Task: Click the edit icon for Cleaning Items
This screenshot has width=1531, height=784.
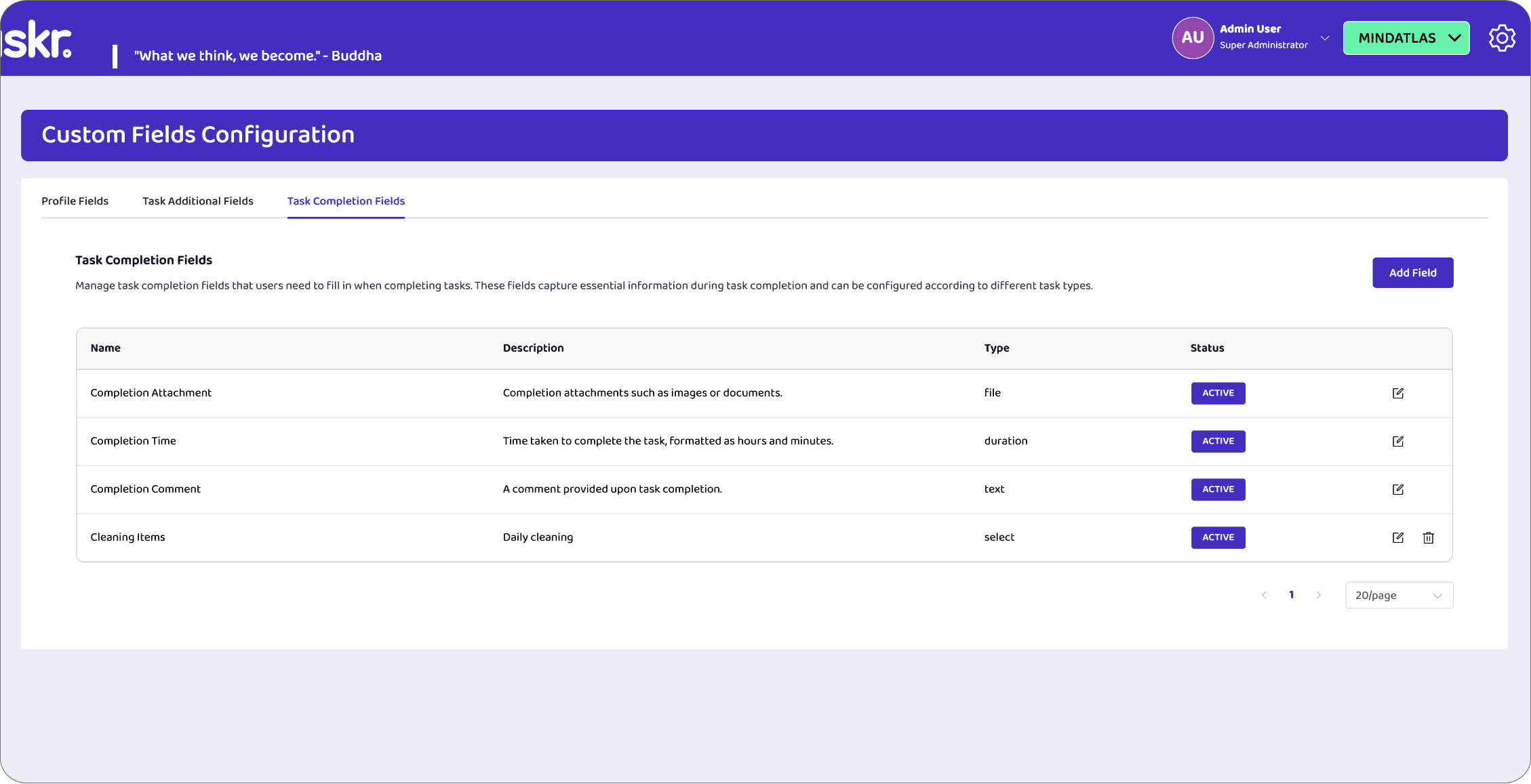Action: [x=1398, y=537]
